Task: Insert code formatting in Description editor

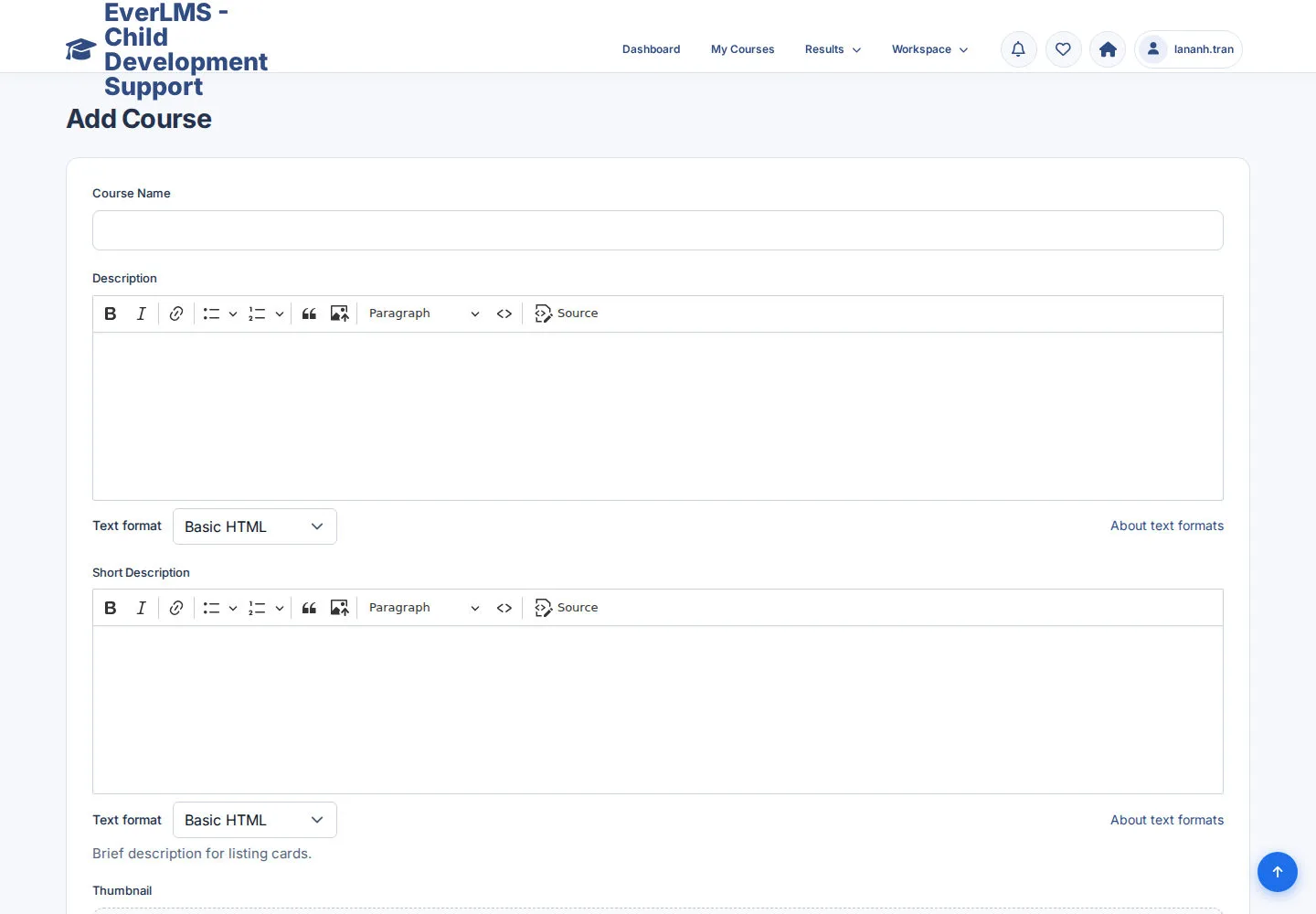Action: pyautogui.click(x=504, y=314)
